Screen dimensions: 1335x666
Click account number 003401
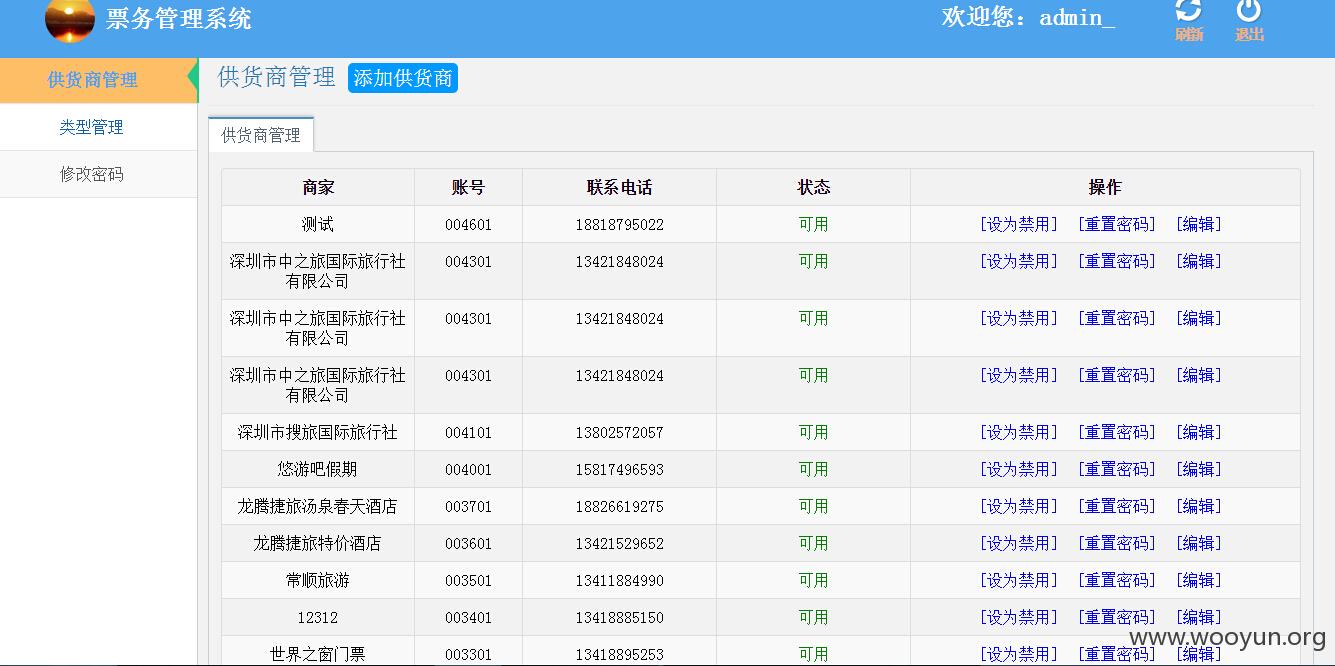click(468, 618)
